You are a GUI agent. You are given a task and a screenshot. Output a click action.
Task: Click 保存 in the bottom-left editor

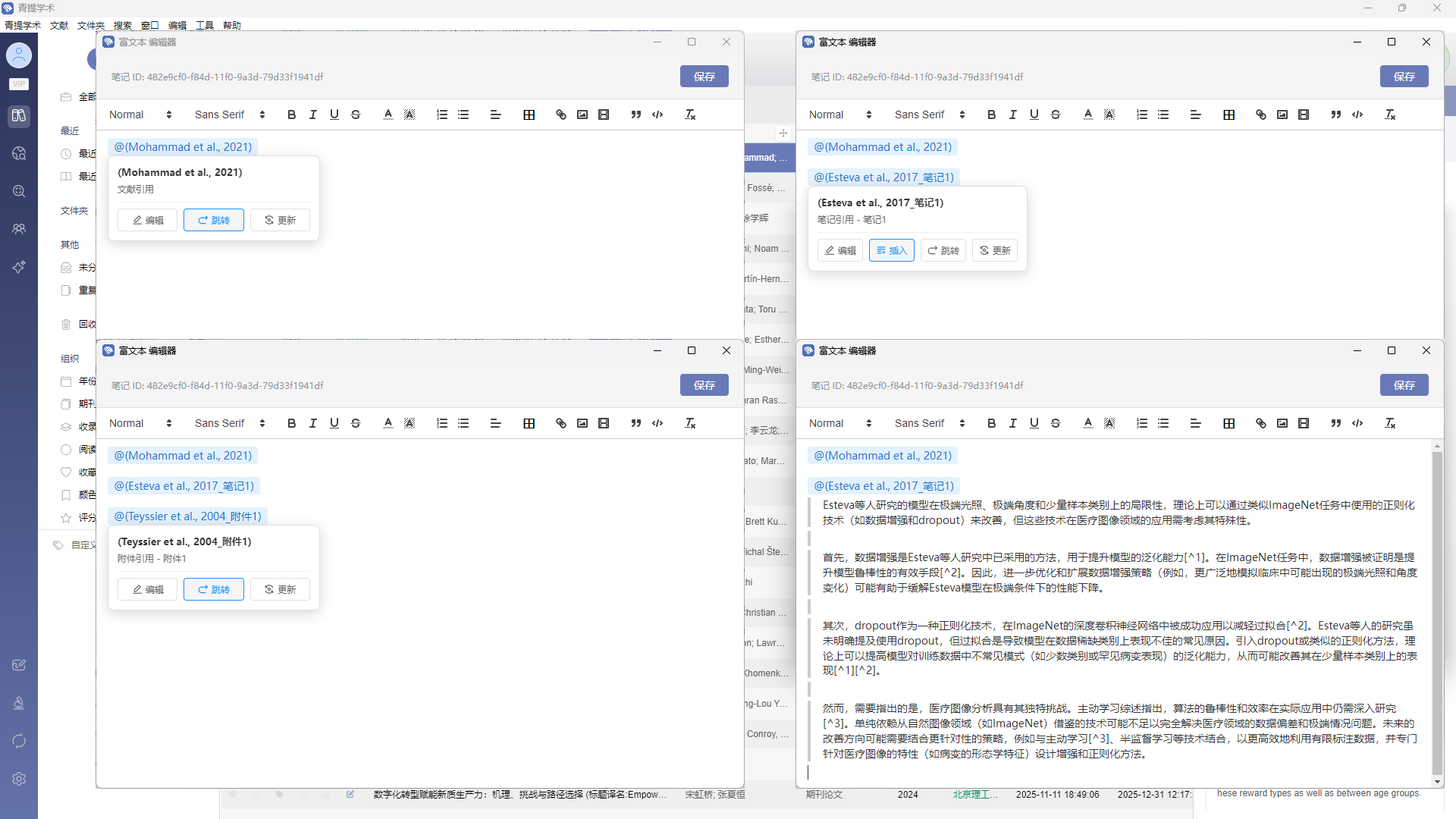coord(704,385)
